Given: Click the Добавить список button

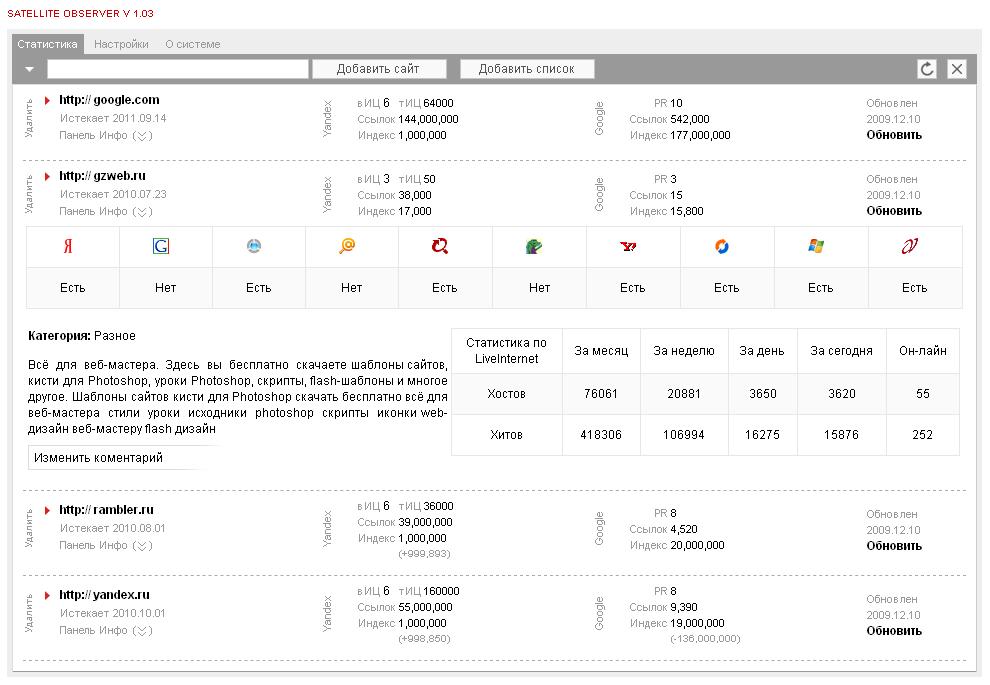Looking at the screenshot, I should pos(527,69).
